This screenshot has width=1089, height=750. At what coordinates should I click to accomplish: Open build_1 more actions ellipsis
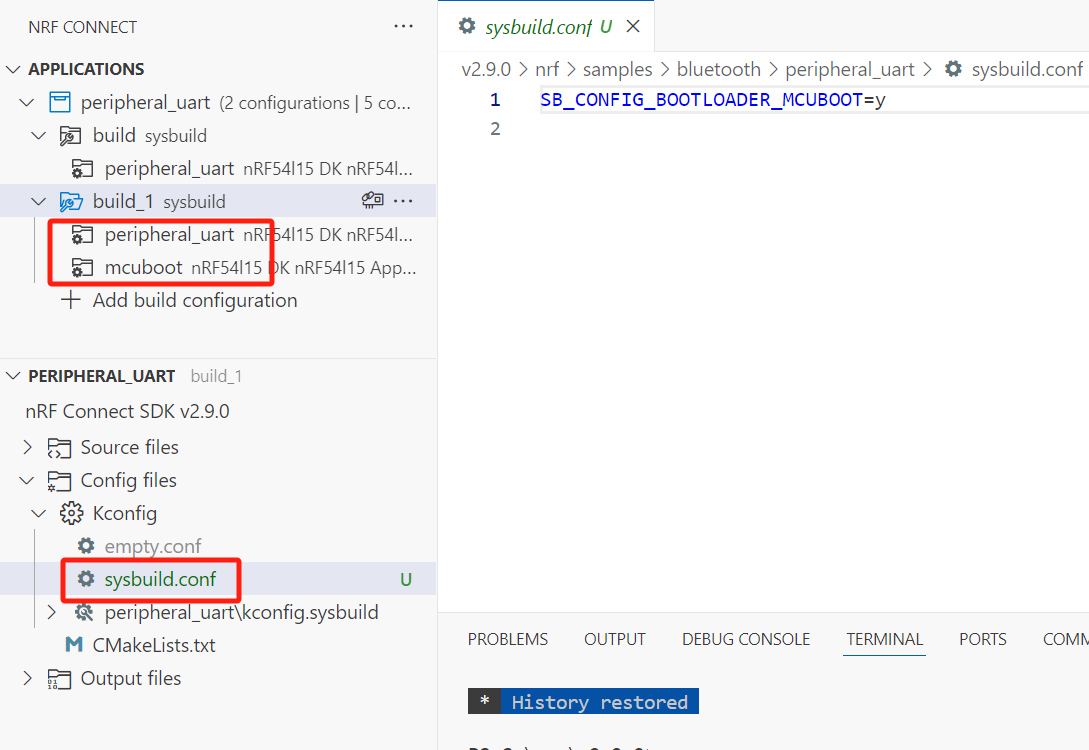coord(404,201)
